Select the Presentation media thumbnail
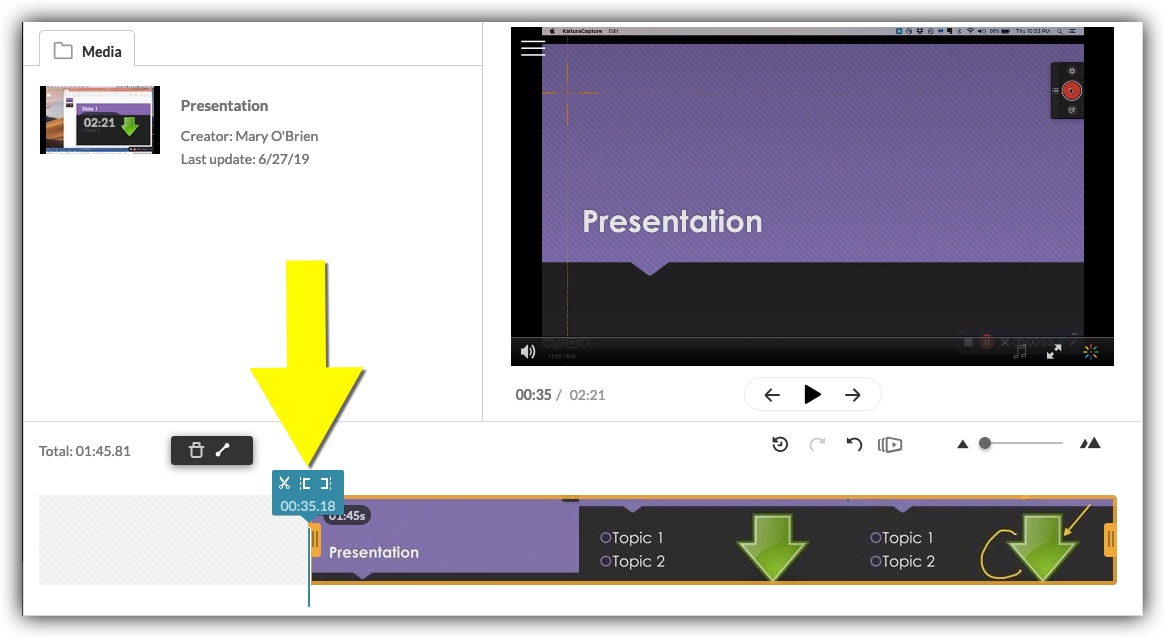 point(100,120)
